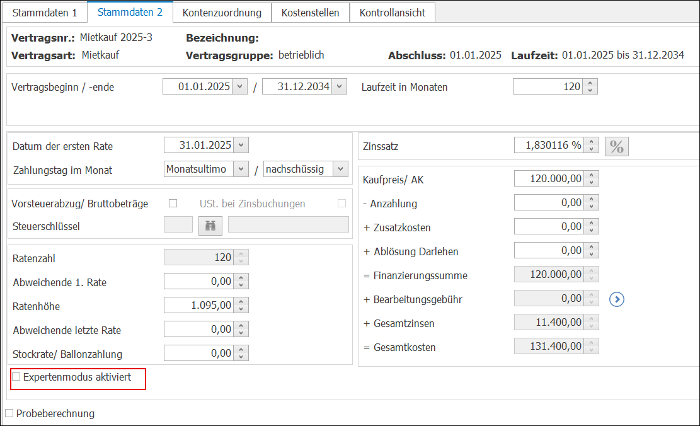Image resolution: width=700 pixels, height=426 pixels.
Task: Open the Vertragsende date dropdown
Action: pyautogui.click(x=339, y=87)
